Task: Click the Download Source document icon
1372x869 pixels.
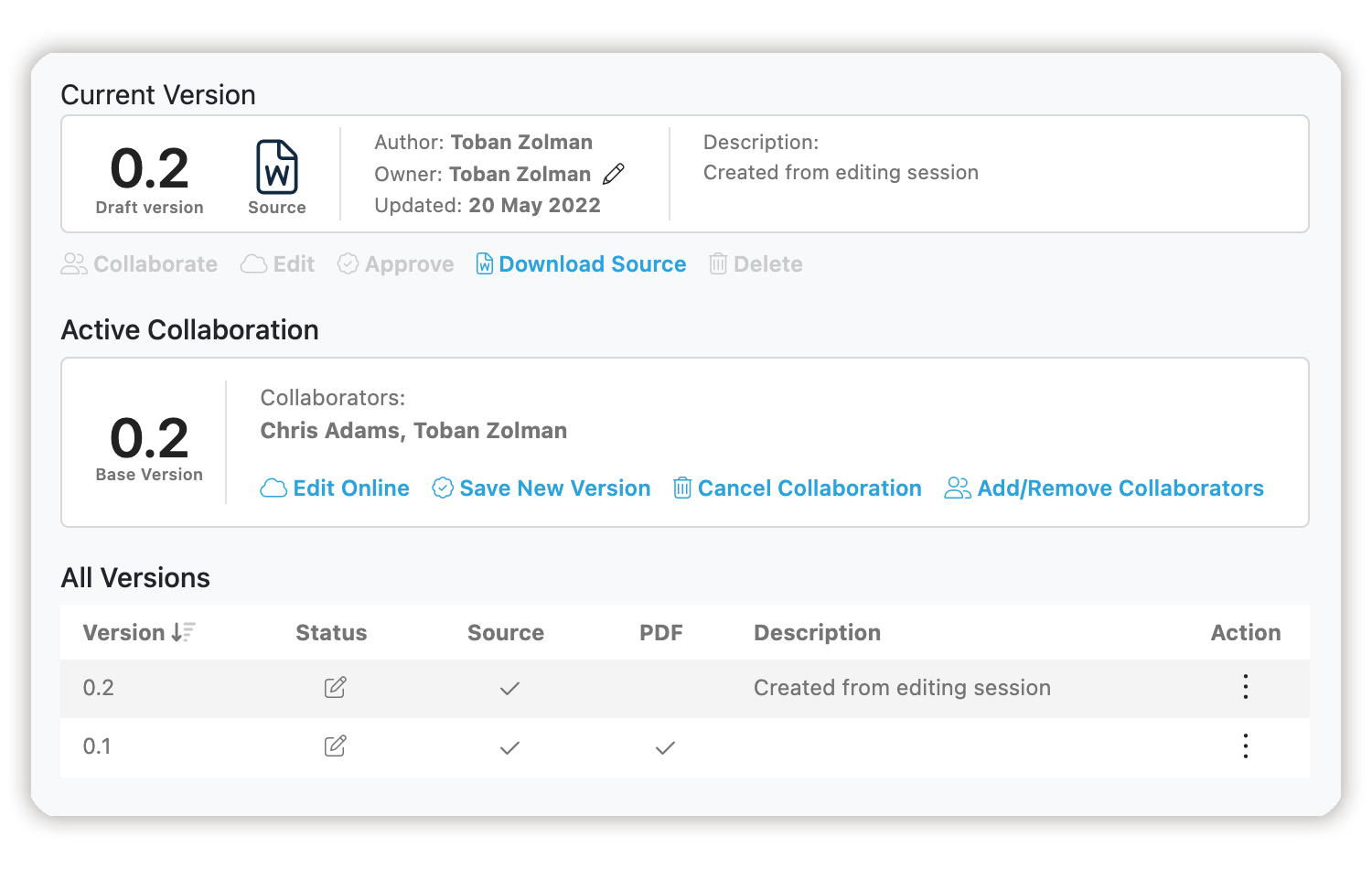Action: [483, 263]
